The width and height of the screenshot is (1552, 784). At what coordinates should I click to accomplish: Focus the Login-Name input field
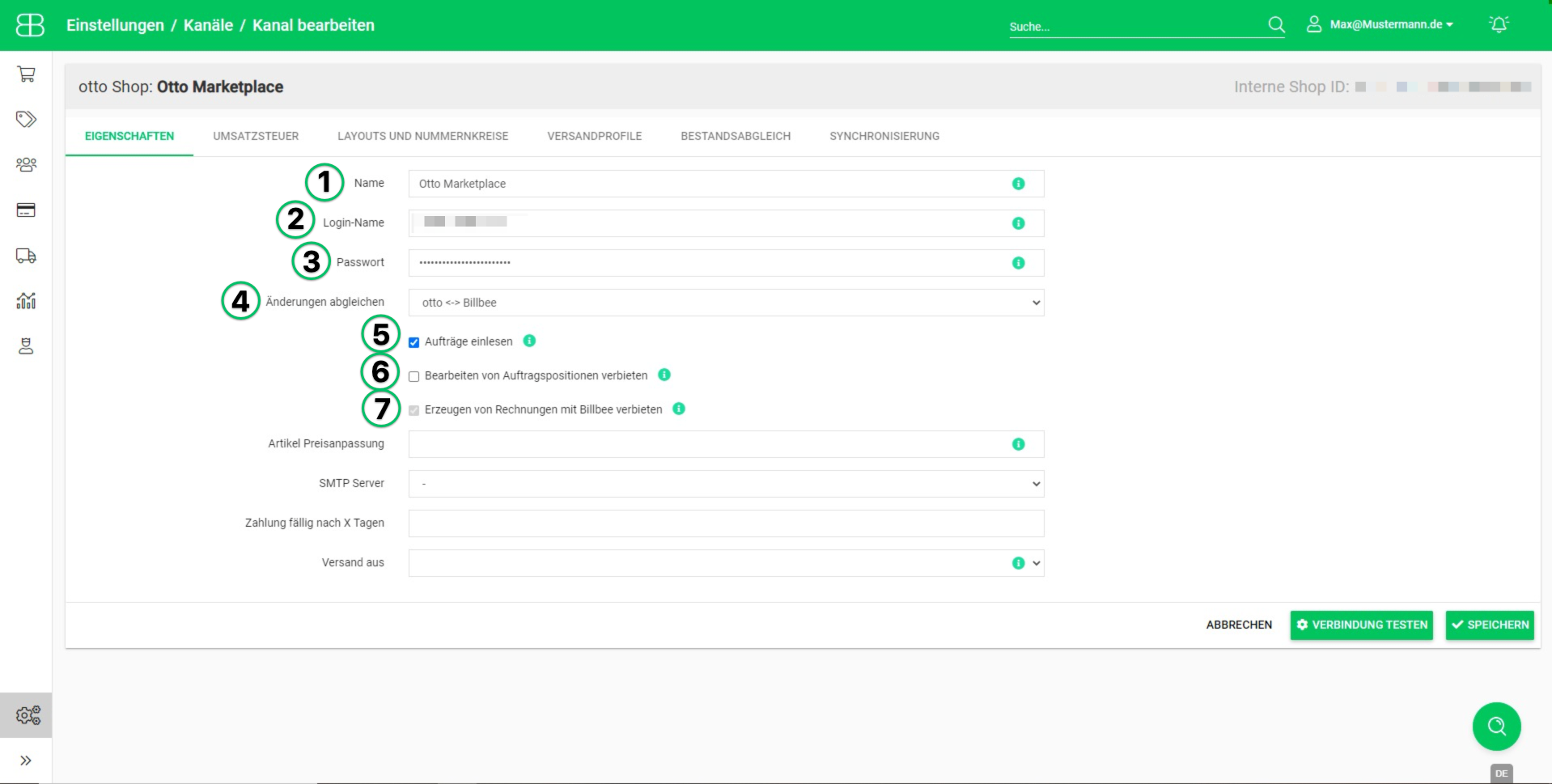(726, 223)
